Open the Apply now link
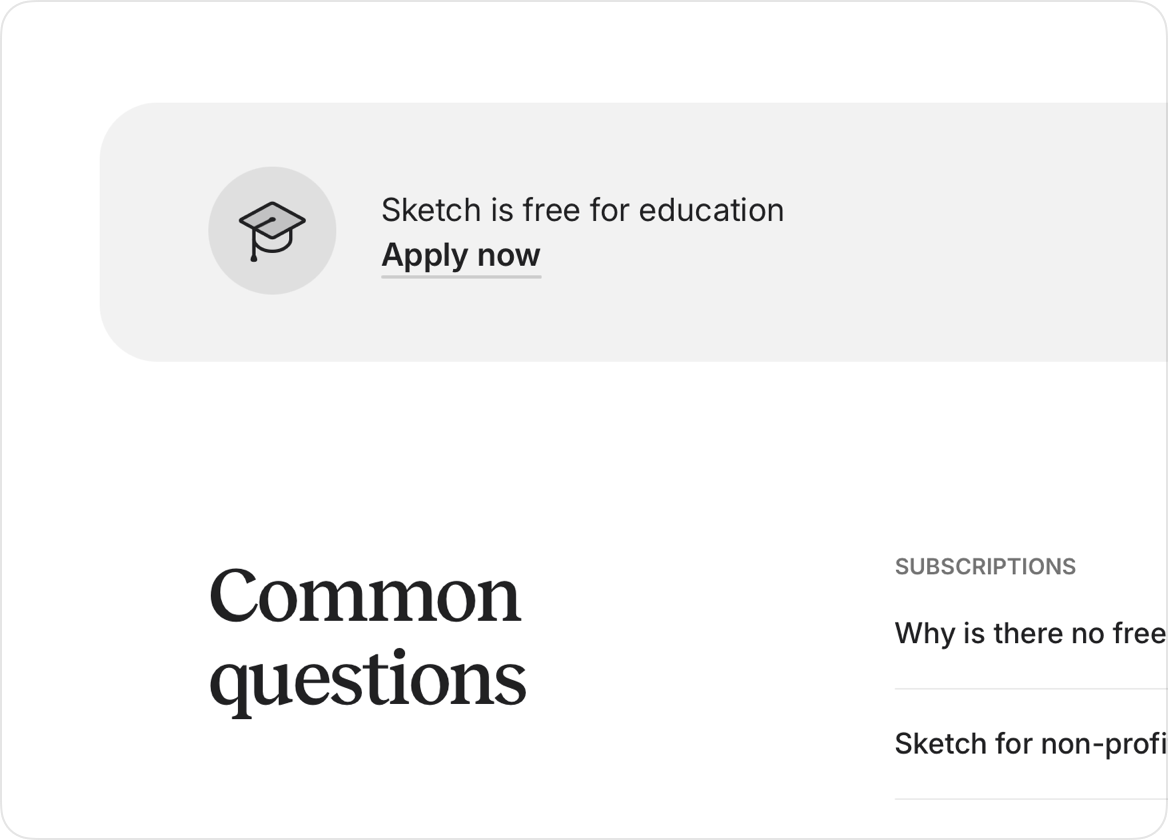The image size is (1168, 840). point(461,255)
